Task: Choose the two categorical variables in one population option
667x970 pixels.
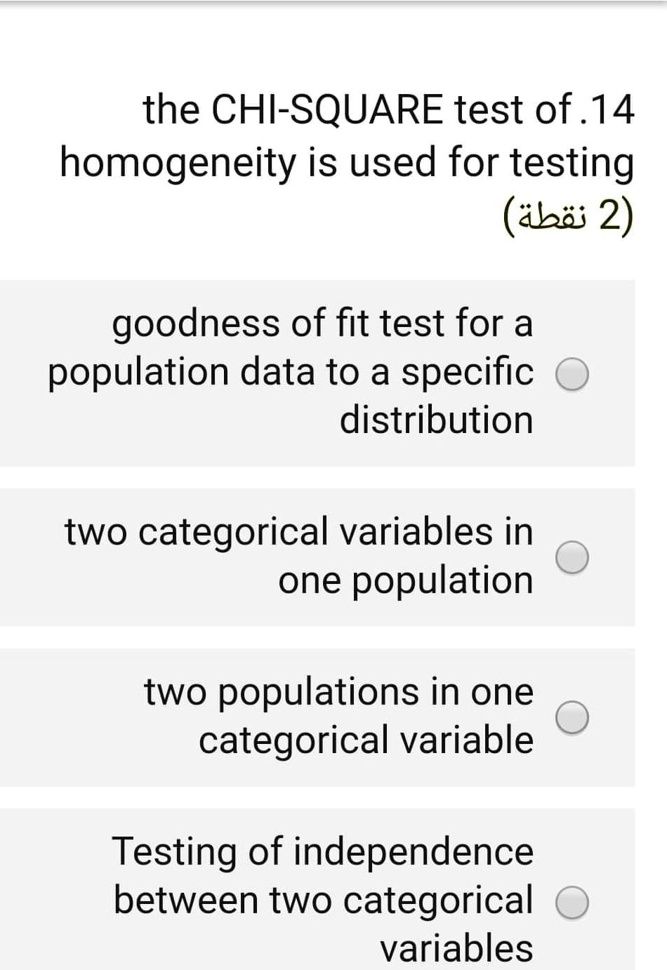Action: coord(571,556)
